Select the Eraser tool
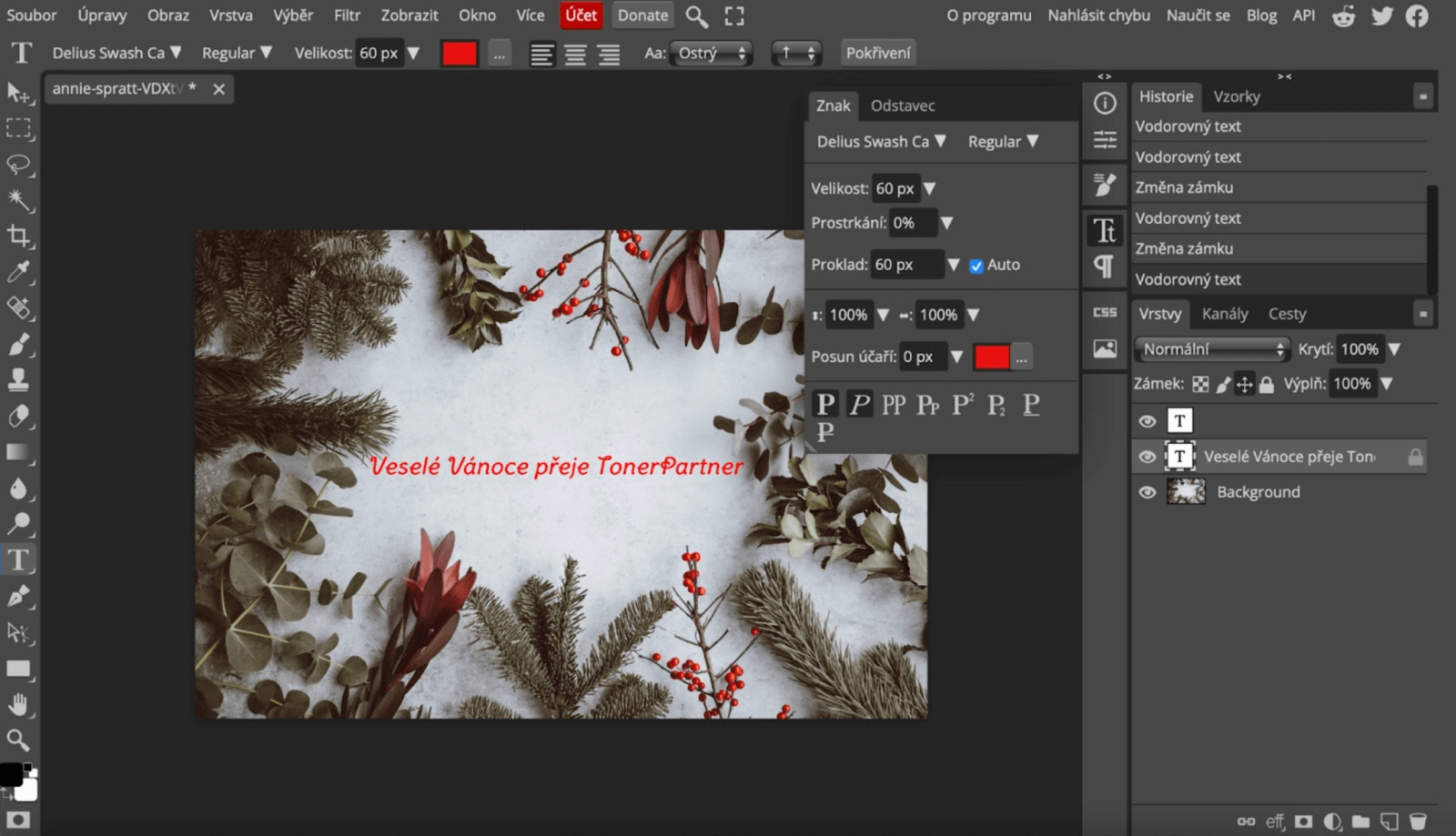This screenshot has height=836, width=1456. tap(18, 416)
